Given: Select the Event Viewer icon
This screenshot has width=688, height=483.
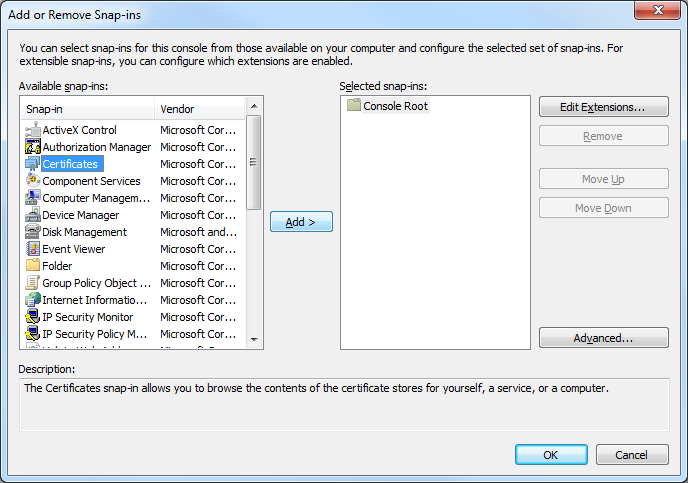Looking at the screenshot, I should point(33,249).
